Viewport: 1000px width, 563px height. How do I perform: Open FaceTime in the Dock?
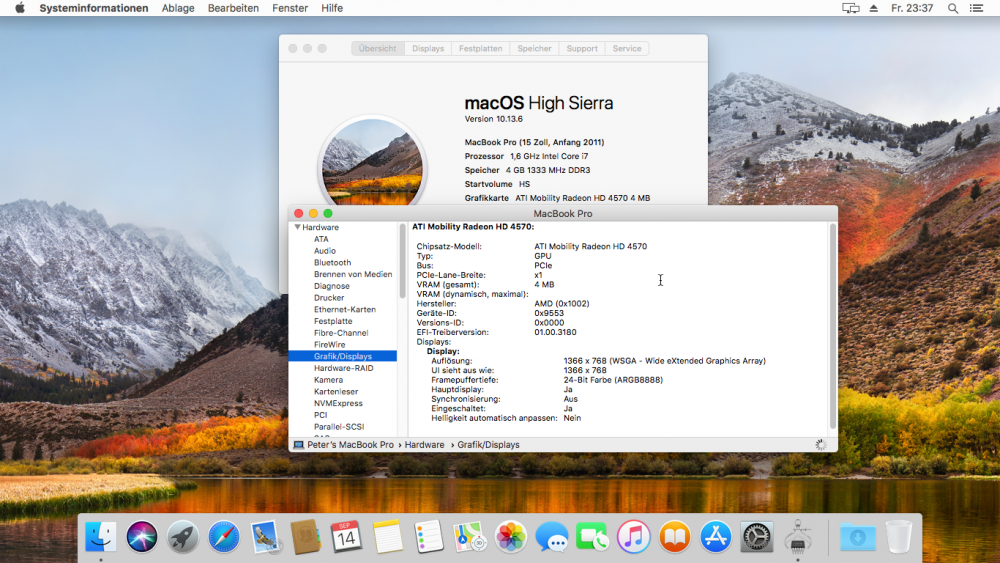click(592, 537)
